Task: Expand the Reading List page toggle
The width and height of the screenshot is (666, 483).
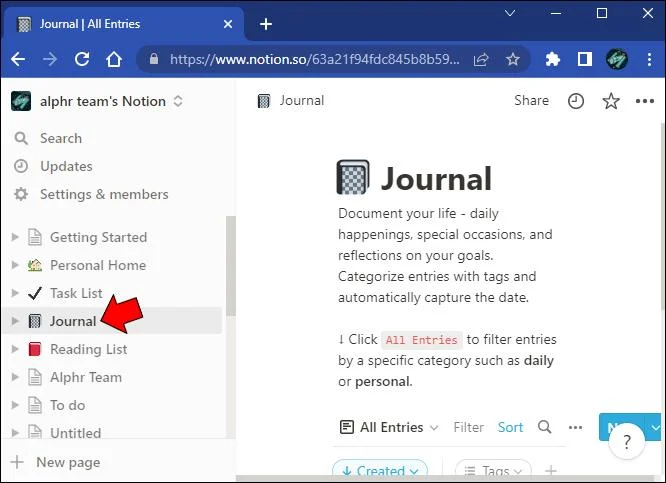Action: point(15,349)
